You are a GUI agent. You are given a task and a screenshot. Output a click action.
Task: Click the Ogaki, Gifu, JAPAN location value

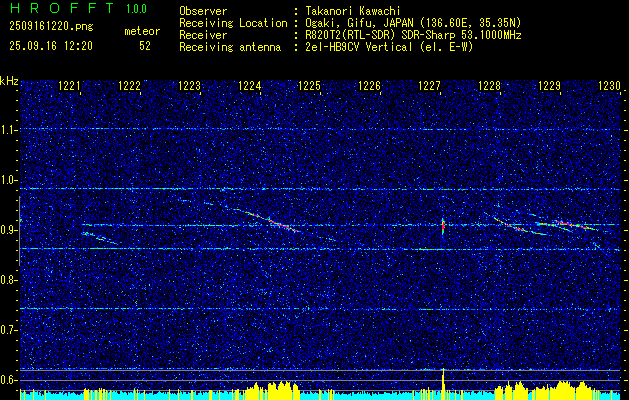[x=413, y=23]
